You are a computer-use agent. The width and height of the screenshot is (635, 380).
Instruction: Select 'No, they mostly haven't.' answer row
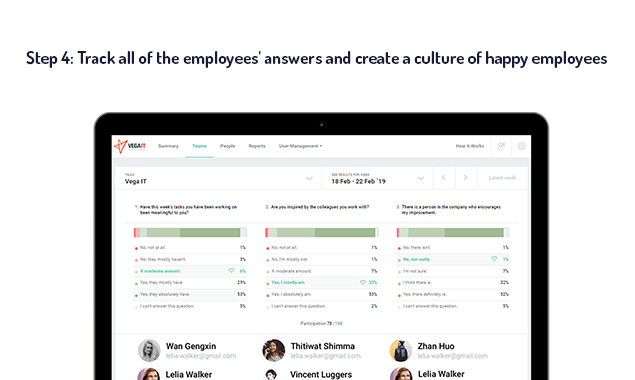(190, 259)
